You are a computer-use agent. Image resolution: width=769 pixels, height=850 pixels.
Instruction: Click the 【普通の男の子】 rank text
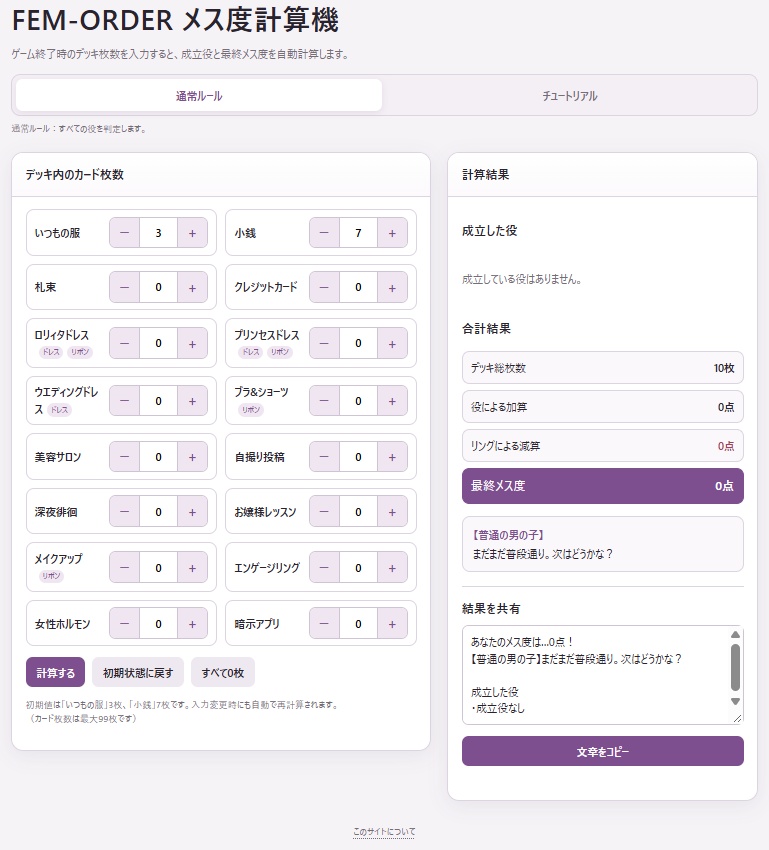point(508,535)
